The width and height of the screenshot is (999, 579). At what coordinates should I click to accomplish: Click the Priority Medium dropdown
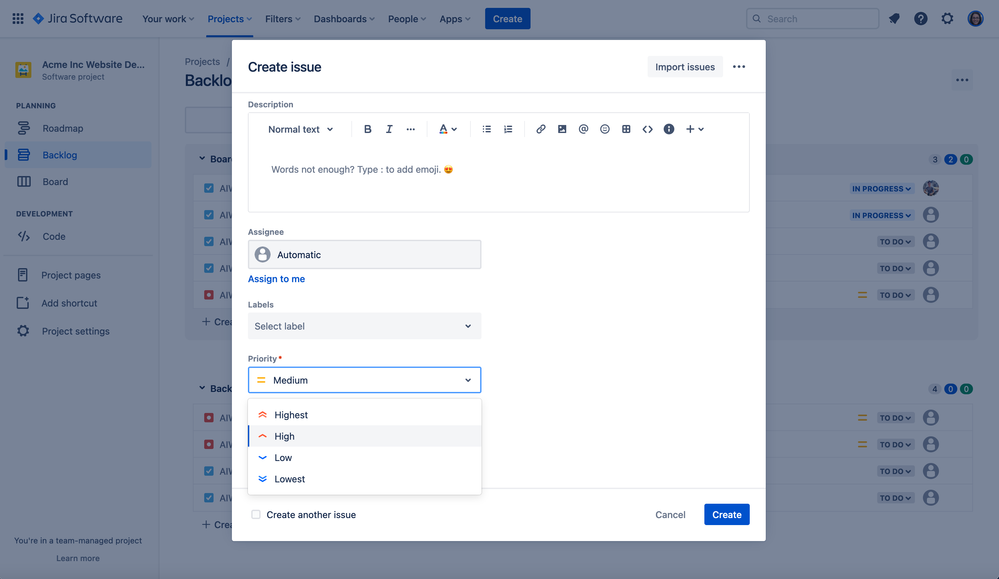tap(364, 380)
